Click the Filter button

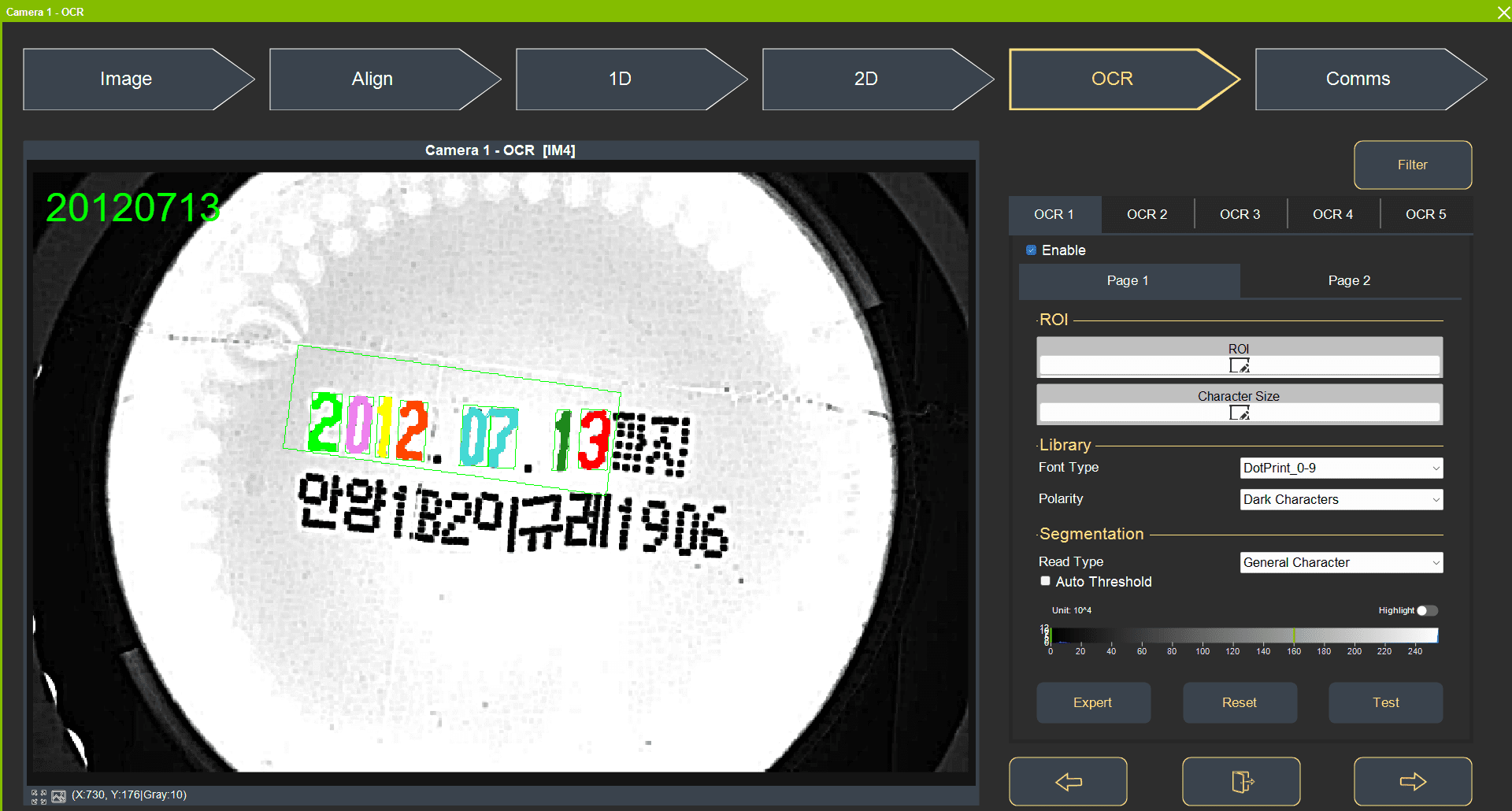1413,165
